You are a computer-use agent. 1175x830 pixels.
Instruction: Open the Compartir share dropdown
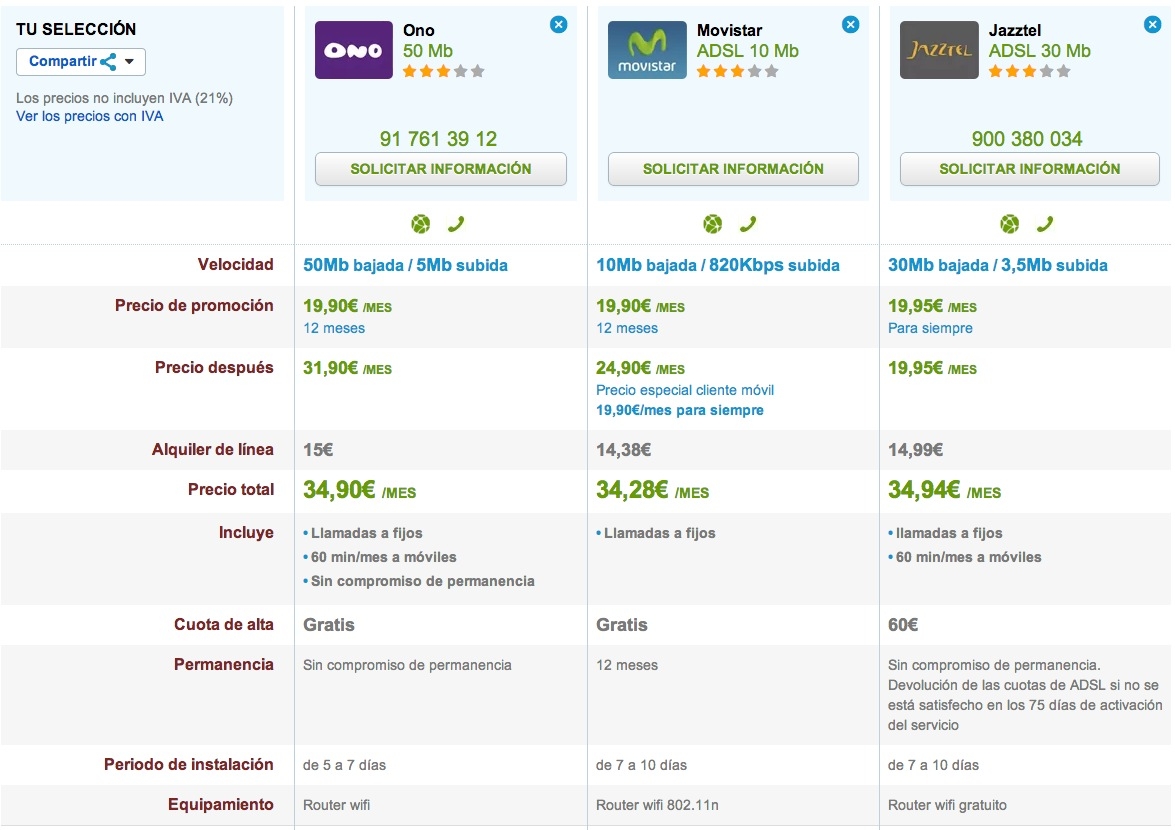81,61
